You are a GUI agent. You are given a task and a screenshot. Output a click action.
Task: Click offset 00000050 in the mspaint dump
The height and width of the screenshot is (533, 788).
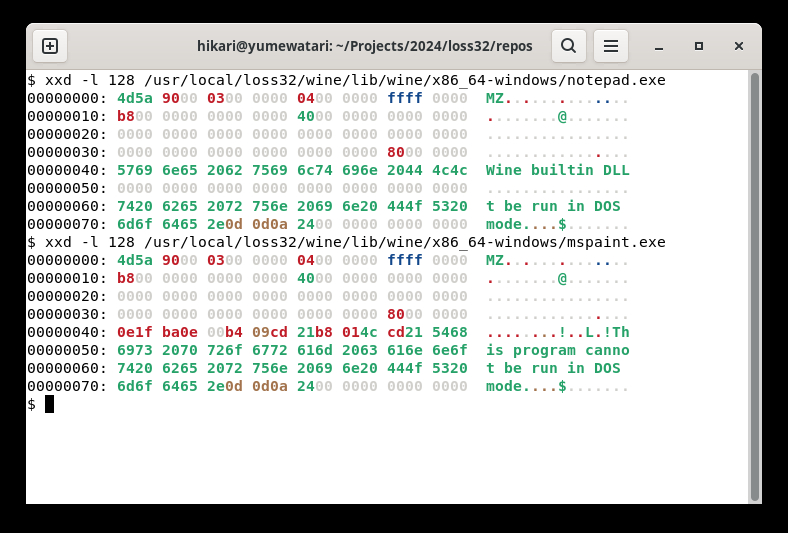coord(66,350)
